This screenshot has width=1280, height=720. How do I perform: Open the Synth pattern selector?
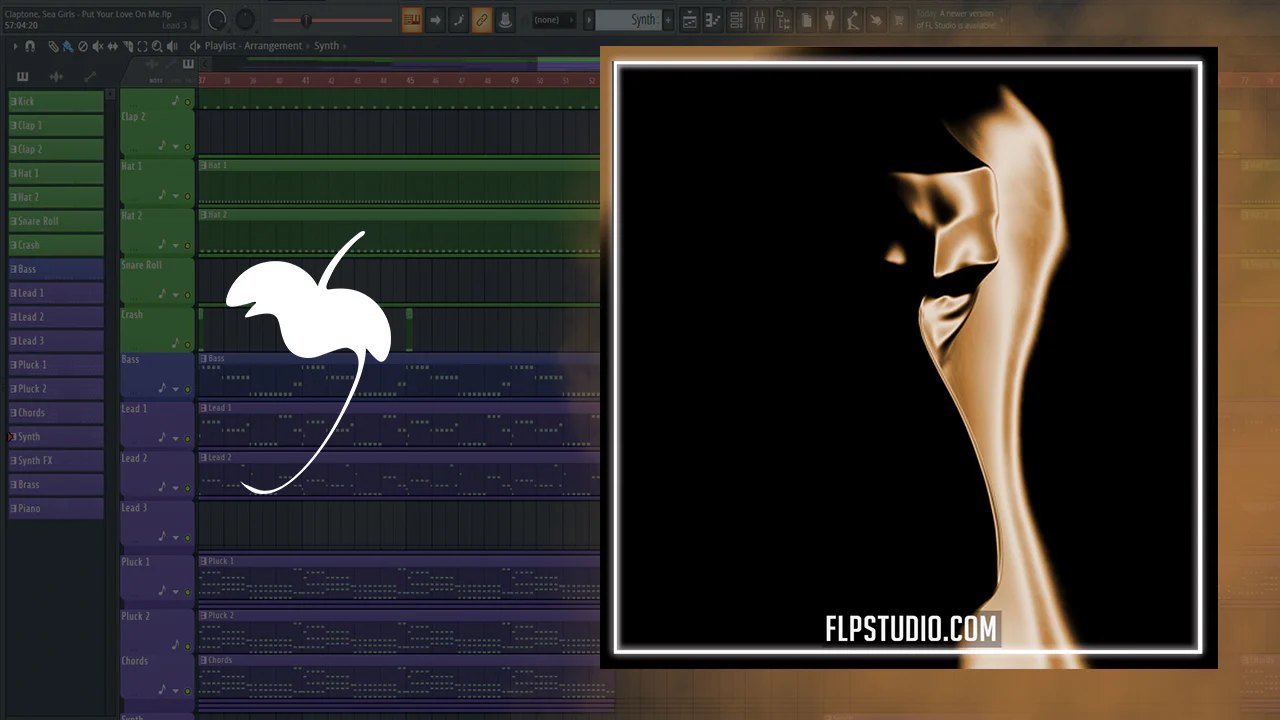coord(628,20)
